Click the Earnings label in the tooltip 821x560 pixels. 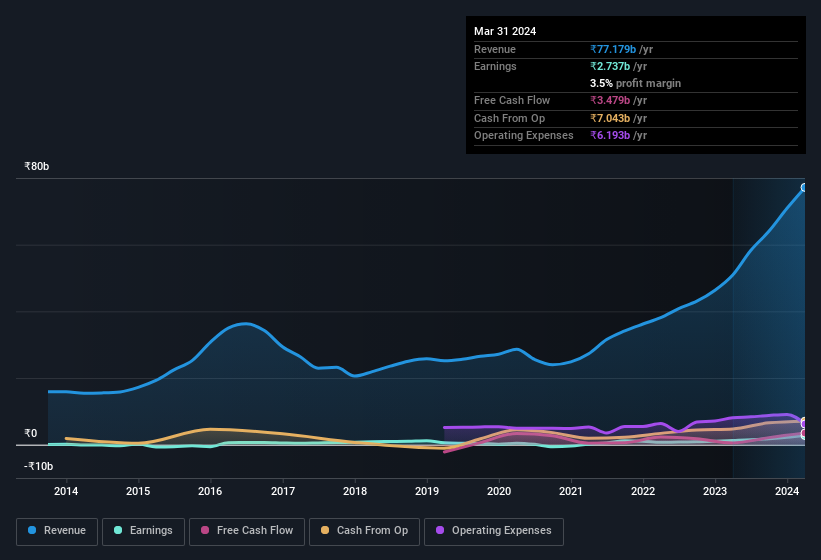(495, 66)
